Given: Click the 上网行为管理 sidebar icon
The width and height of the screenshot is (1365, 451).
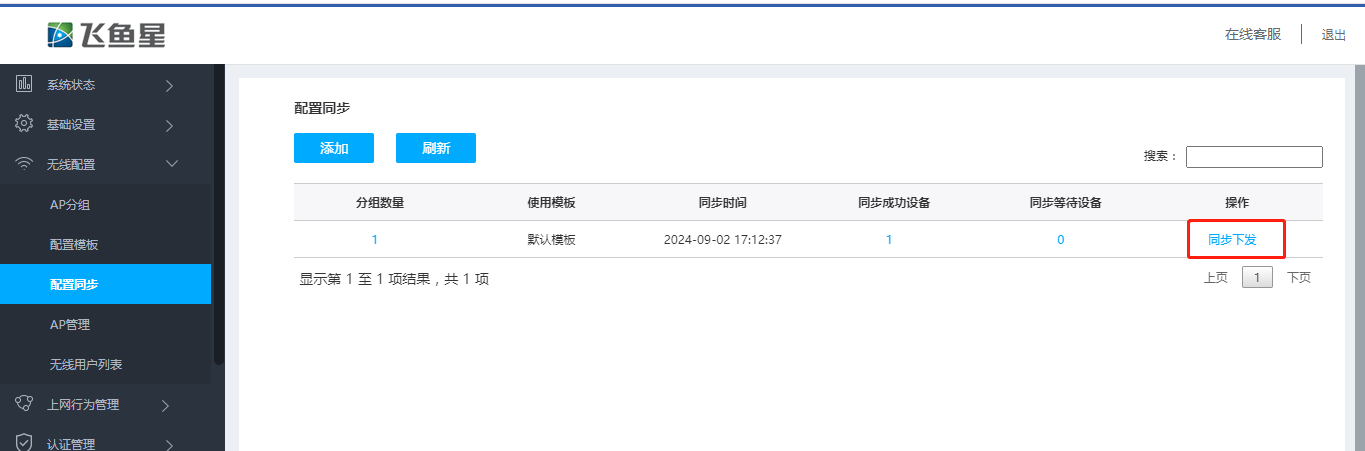Looking at the screenshot, I should coord(25,404).
